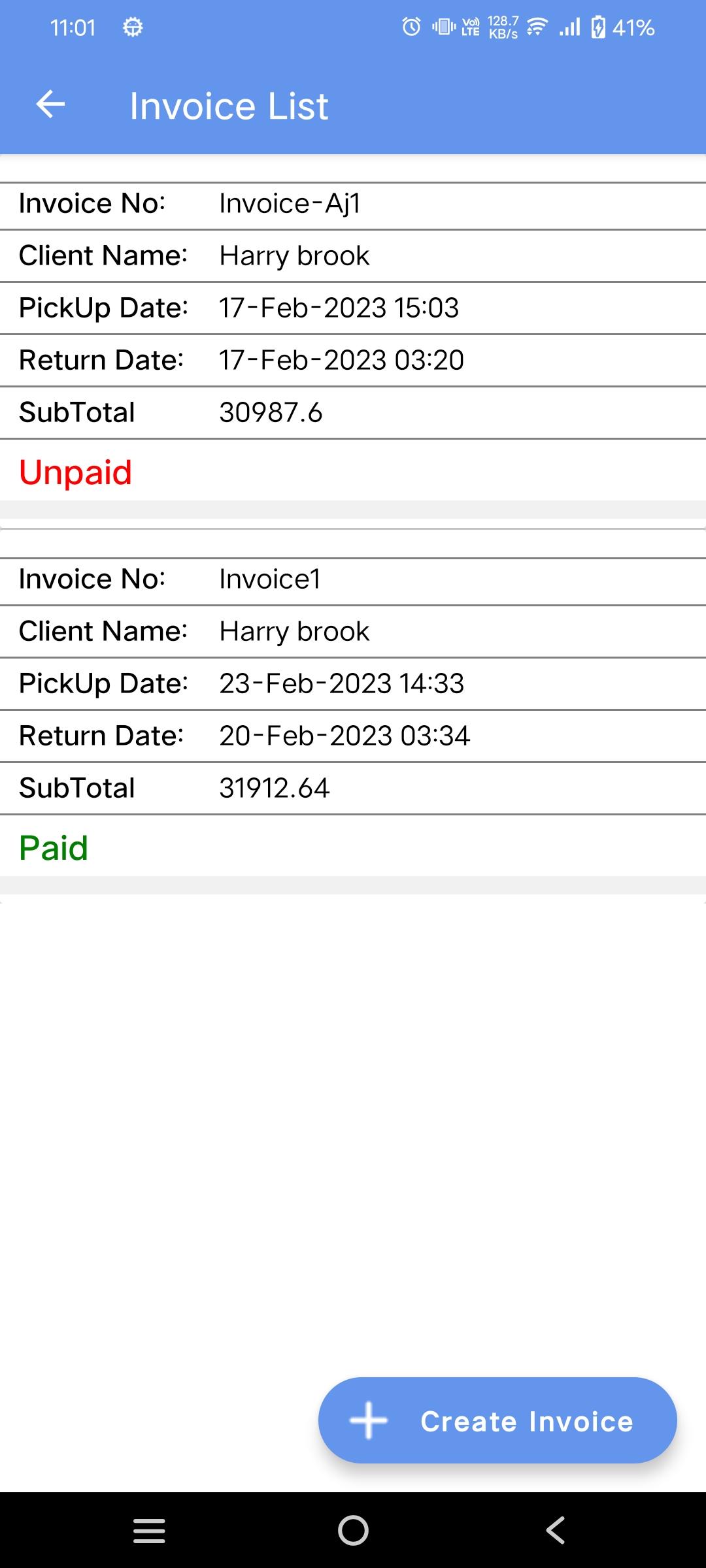Open the Paid invoice status
Screen dimensions: 706x1568
click(x=54, y=847)
